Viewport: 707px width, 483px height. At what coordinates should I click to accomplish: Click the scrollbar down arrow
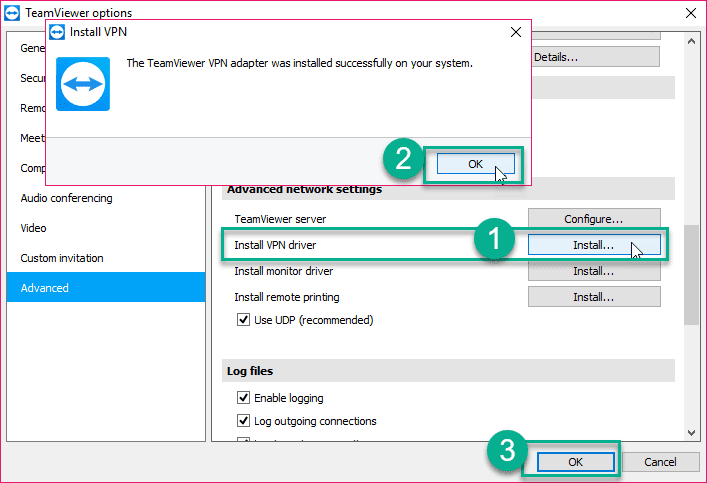point(691,432)
